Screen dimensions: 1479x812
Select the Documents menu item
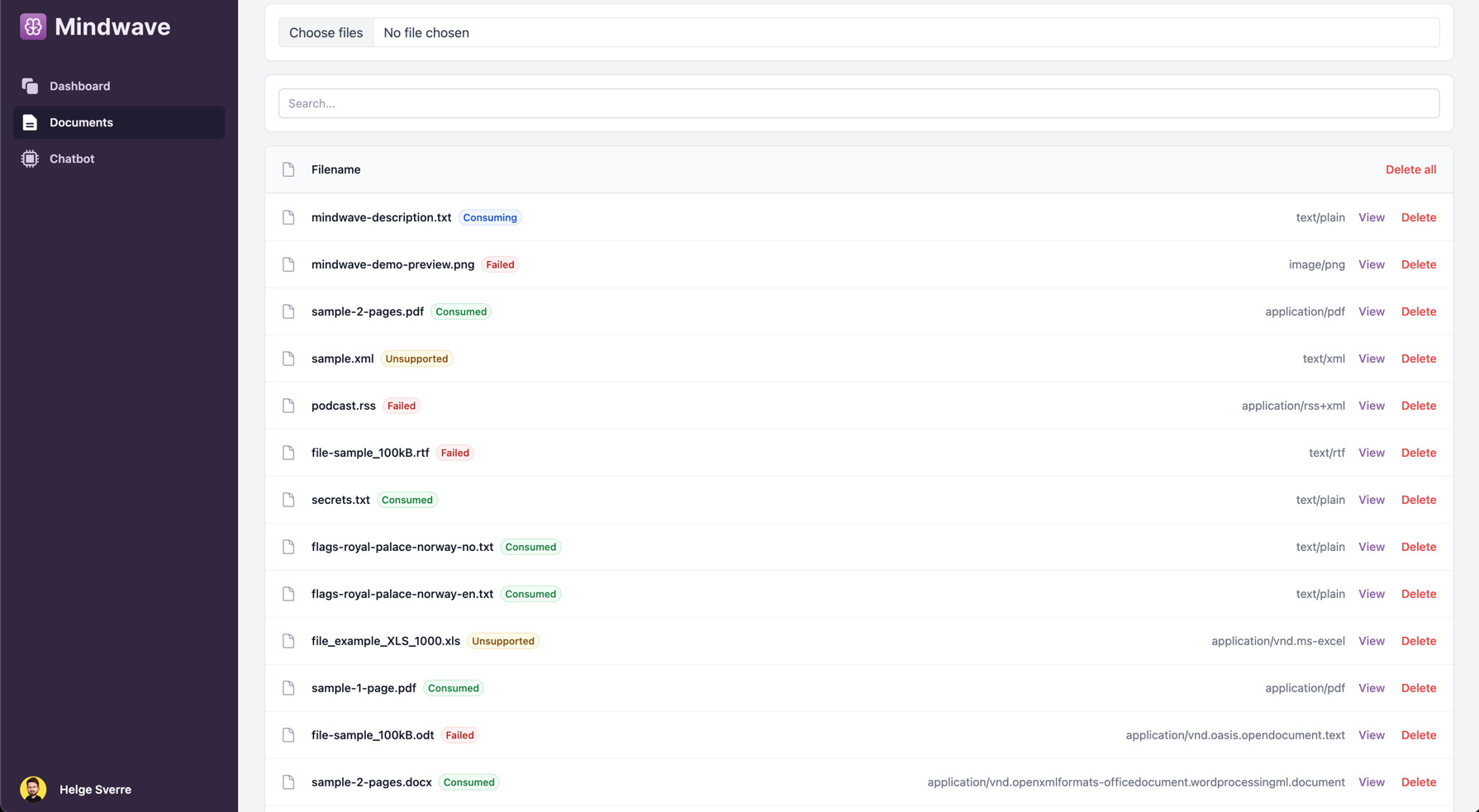119,122
